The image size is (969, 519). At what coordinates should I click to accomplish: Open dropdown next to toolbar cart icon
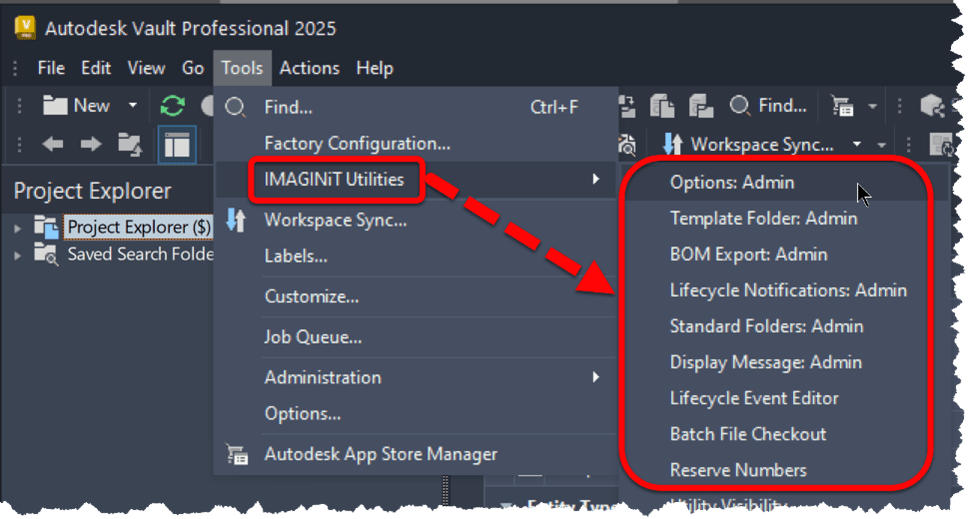(872, 106)
